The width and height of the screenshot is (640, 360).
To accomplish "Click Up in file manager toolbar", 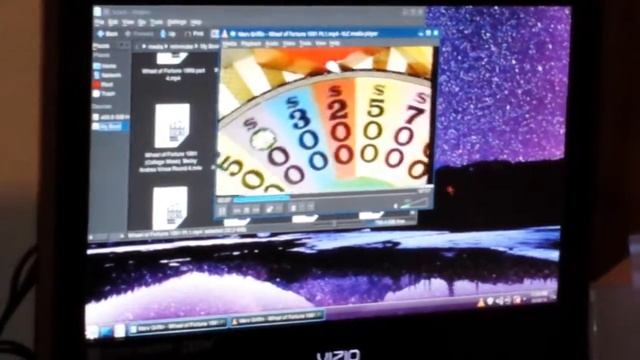I will (x=168, y=34).
